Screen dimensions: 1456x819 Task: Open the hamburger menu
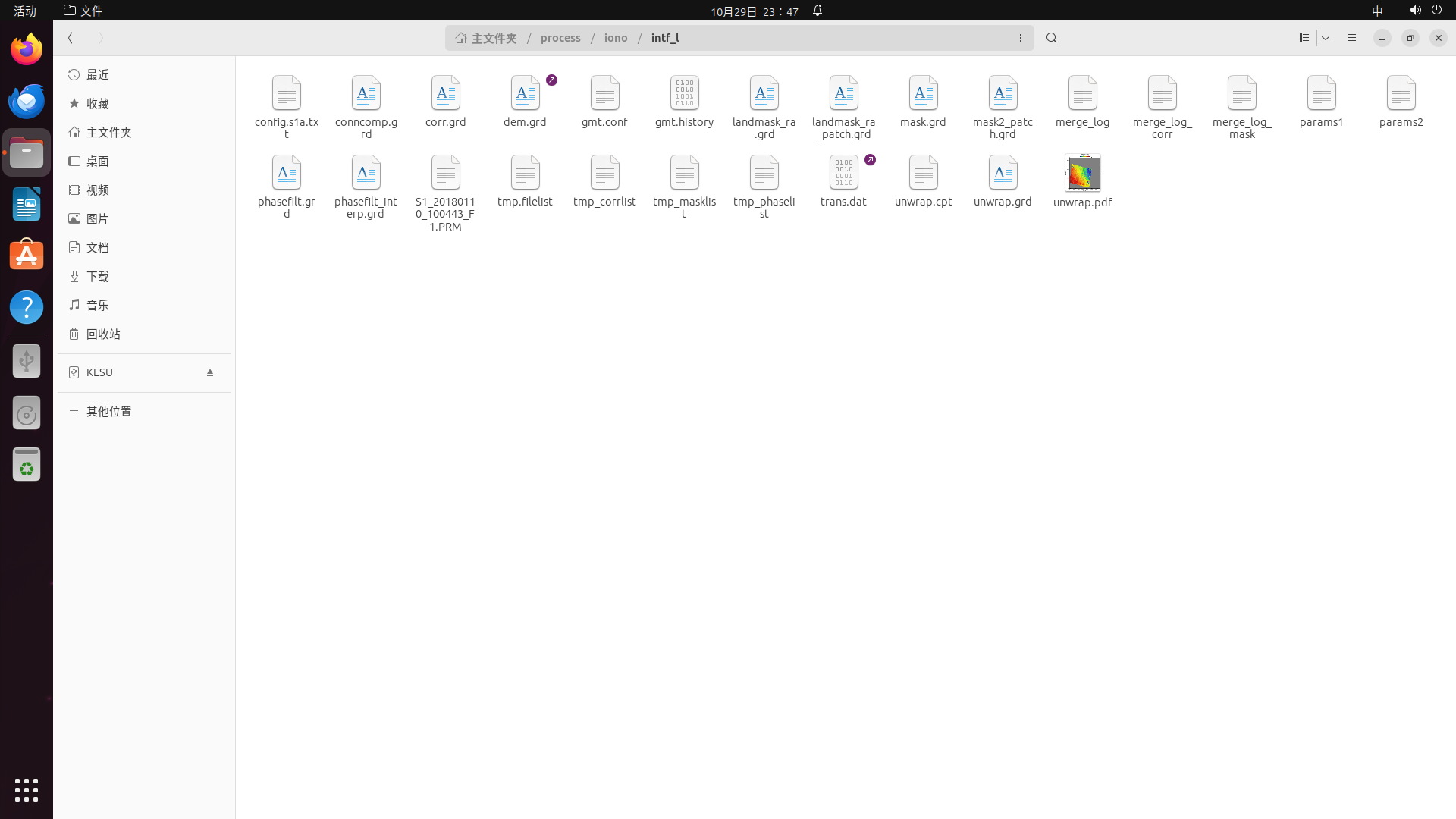1352,37
